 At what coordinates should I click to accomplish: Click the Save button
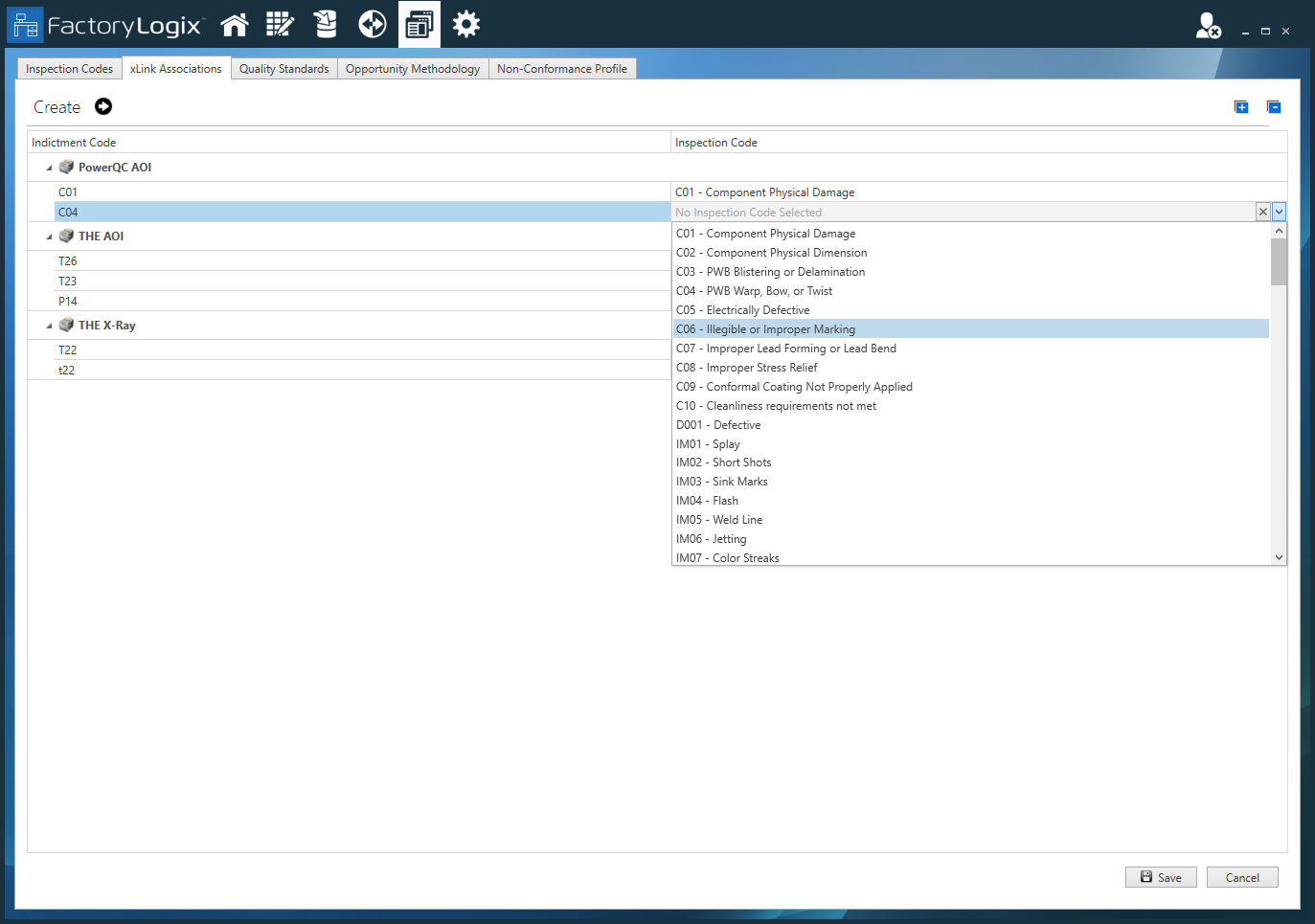(x=1161, y=877)
